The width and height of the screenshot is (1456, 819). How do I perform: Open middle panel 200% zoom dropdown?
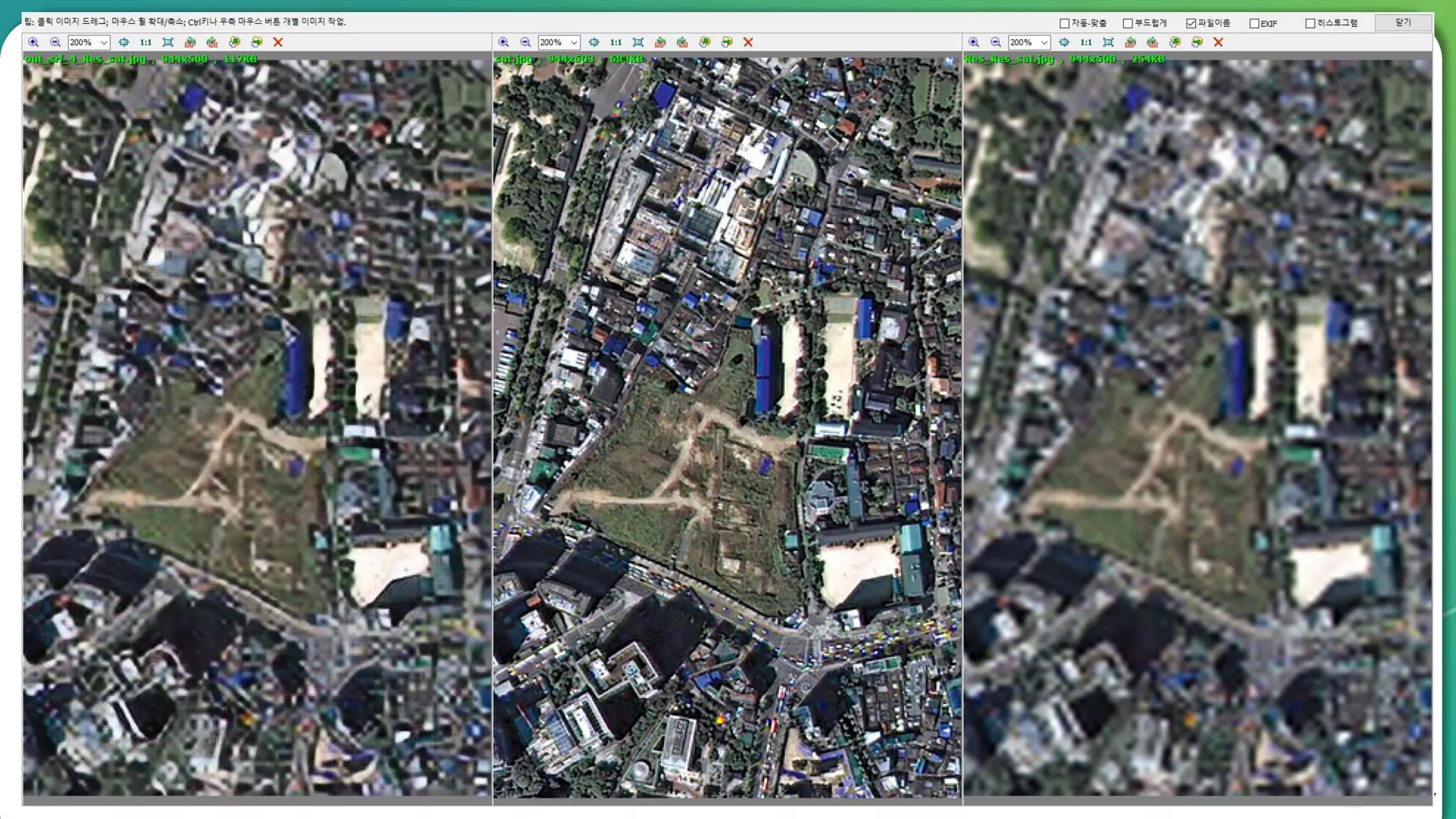click(574, 43)
